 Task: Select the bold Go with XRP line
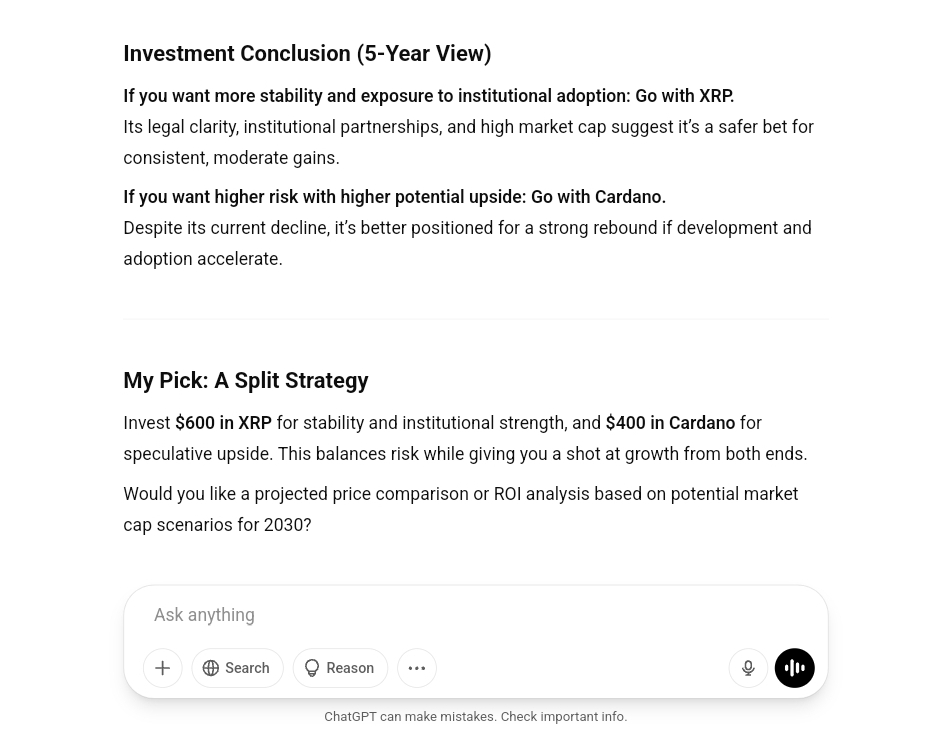click(x=428, y=96)
